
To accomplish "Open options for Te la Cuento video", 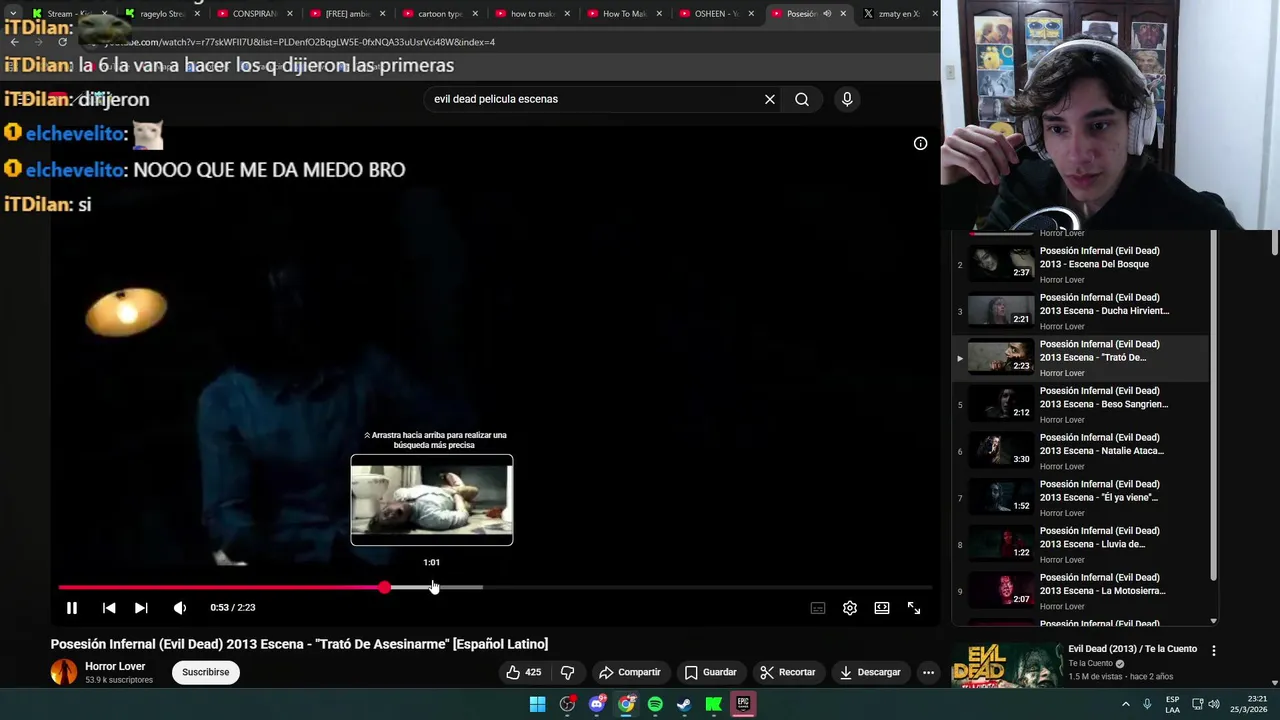I will (1214, 650).
